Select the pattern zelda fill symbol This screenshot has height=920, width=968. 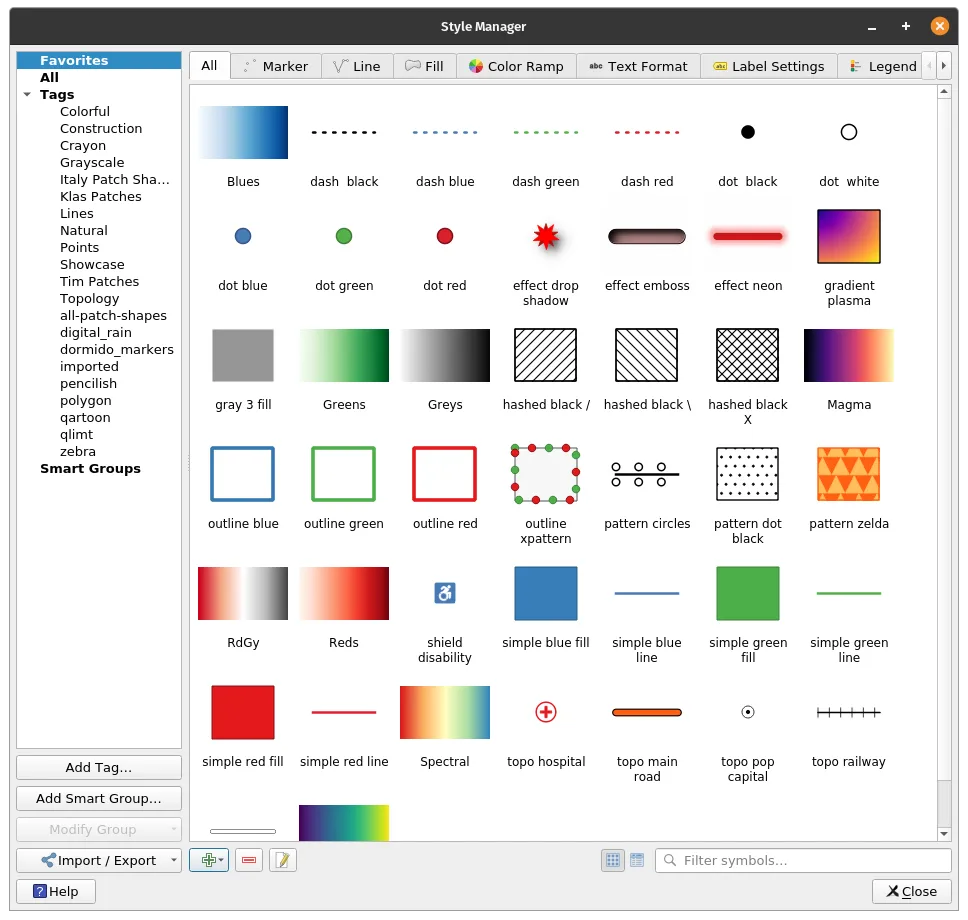click(x=848, y=475)
